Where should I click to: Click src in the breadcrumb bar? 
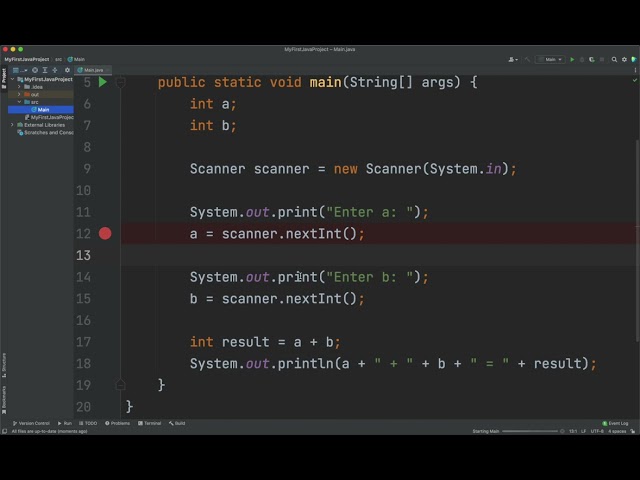58,59
